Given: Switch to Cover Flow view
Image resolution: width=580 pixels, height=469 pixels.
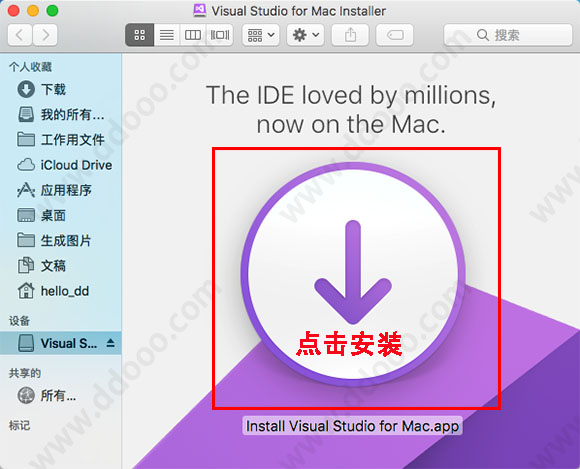Looking at the screenshot, I should (x=220, y=35).
